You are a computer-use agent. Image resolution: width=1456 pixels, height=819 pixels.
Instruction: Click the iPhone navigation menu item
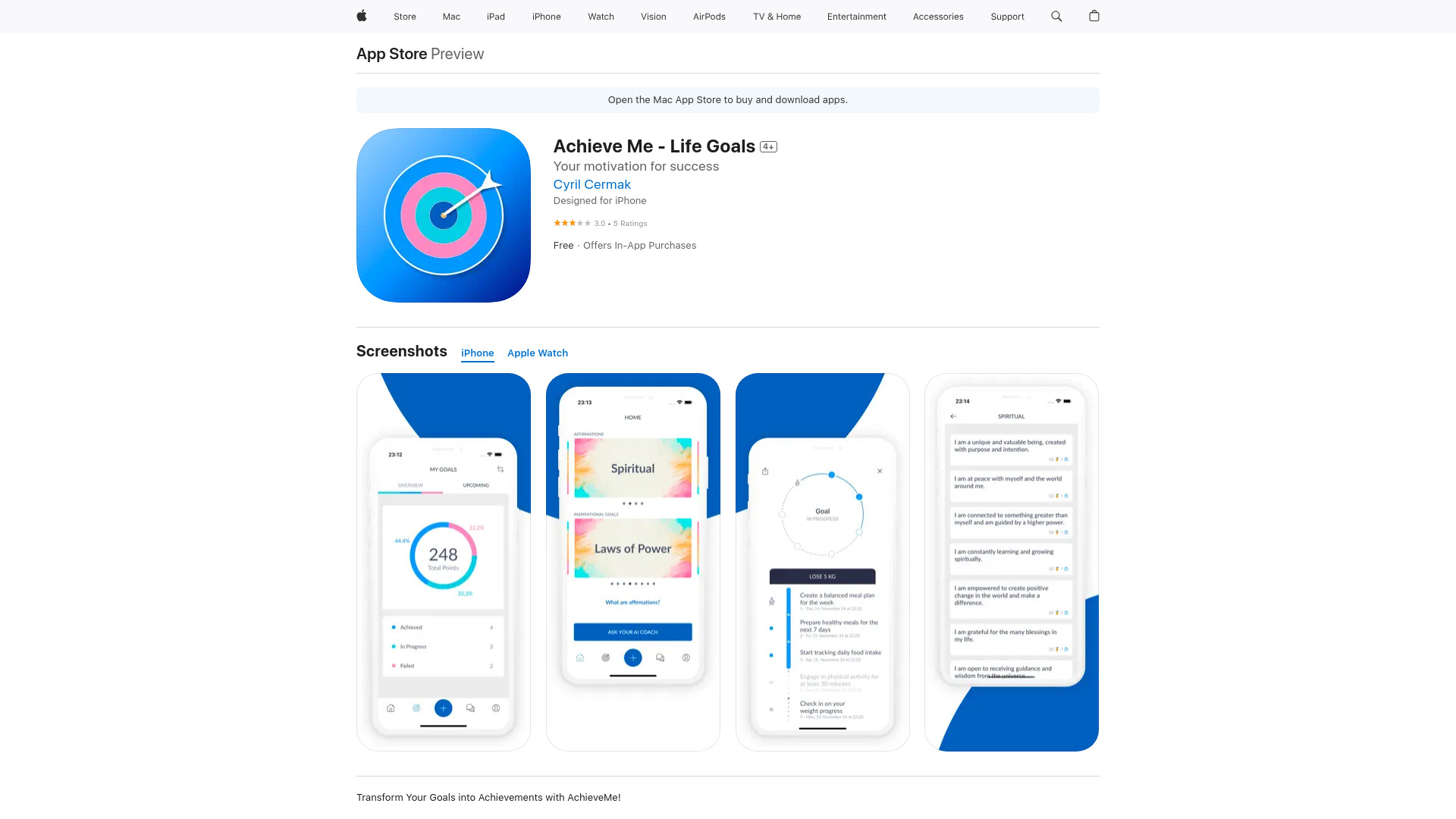(x=546, y=16)
